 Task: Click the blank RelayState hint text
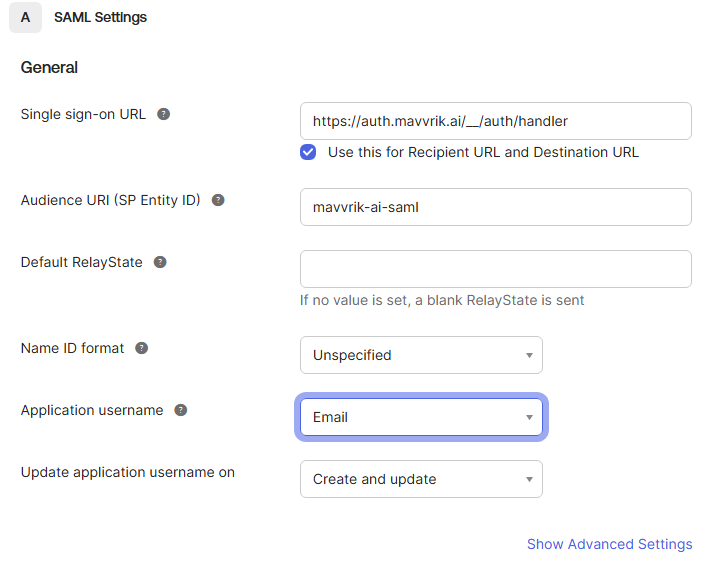pos(442,300)
